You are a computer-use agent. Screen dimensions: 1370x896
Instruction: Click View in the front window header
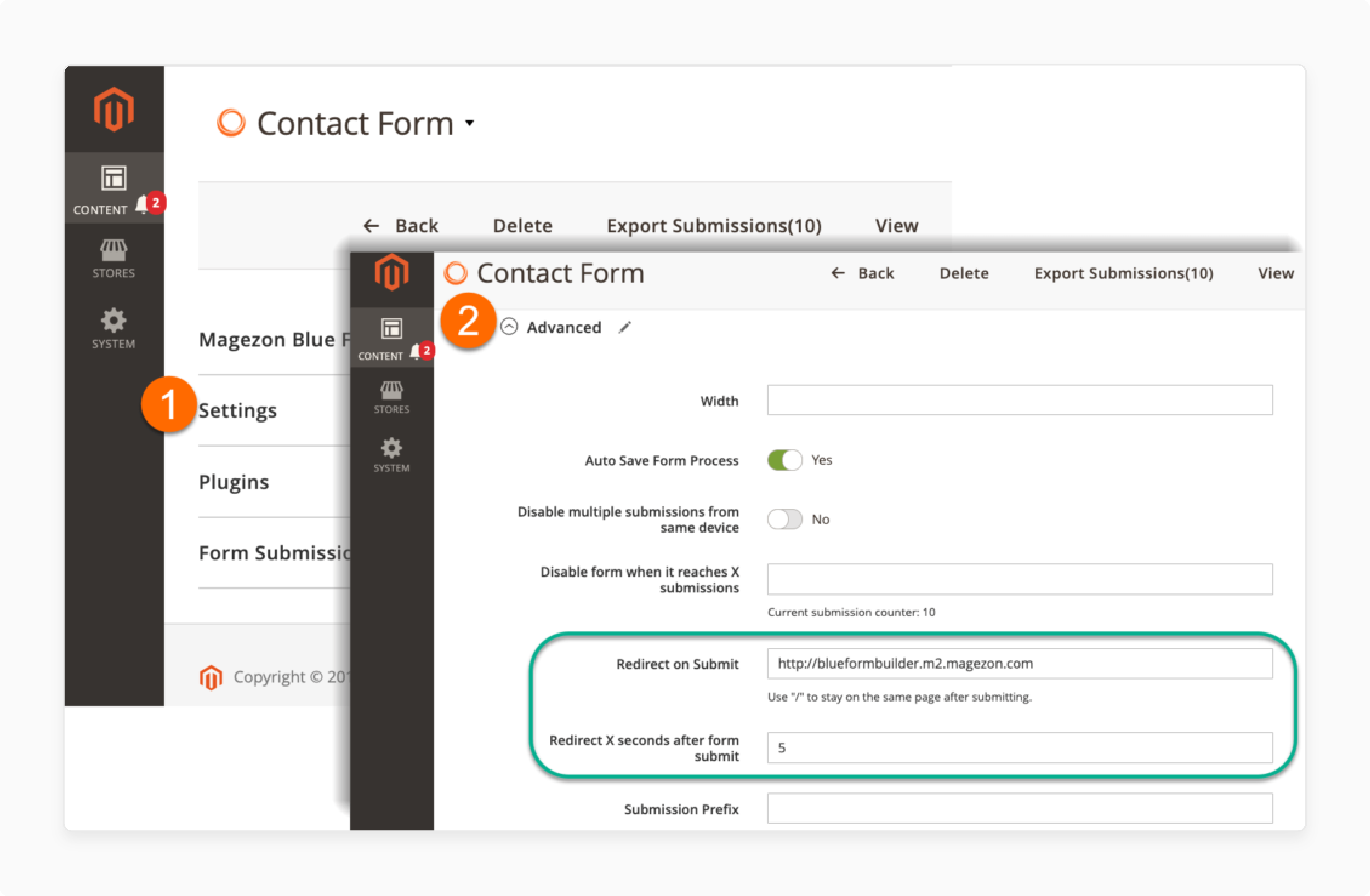coord(1276,273)
